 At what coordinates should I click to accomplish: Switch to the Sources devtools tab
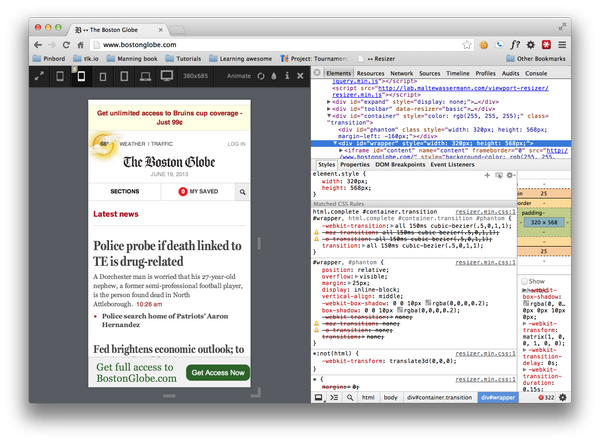[429, 73]
